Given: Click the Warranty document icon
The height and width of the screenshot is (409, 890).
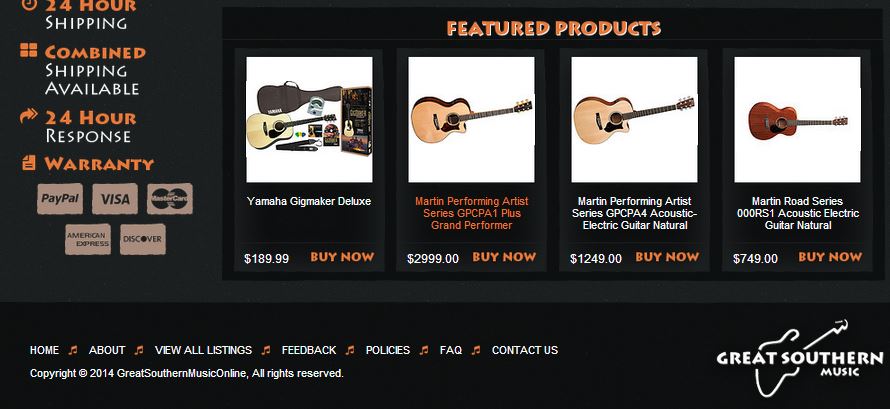Looking at the screenshot, I should click(29, 163).
